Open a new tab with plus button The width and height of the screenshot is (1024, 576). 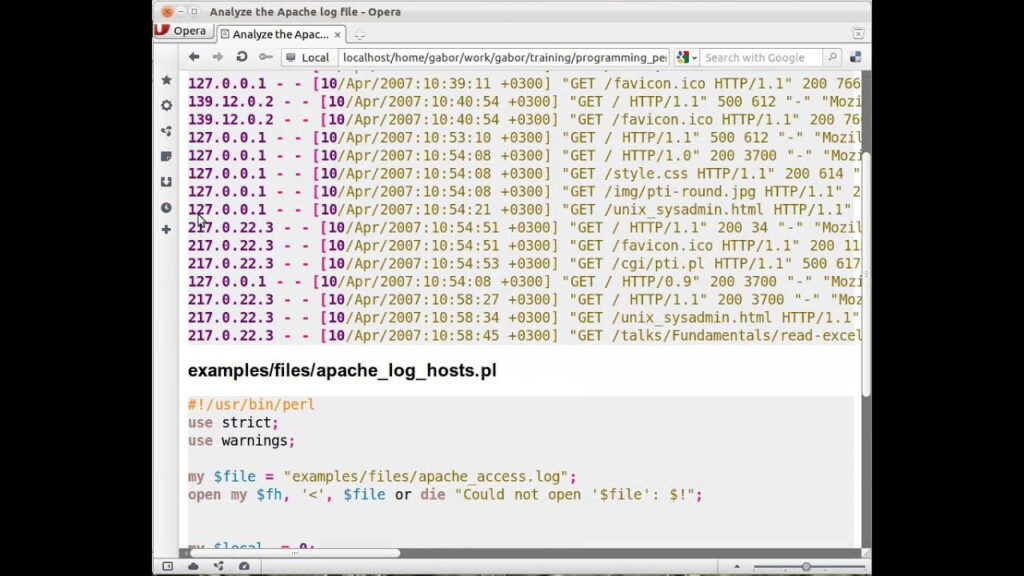click(359, 35)
